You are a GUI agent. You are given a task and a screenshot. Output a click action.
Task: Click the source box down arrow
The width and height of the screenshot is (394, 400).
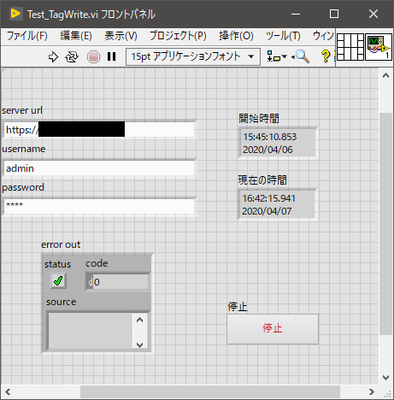(x=140, y=344)
